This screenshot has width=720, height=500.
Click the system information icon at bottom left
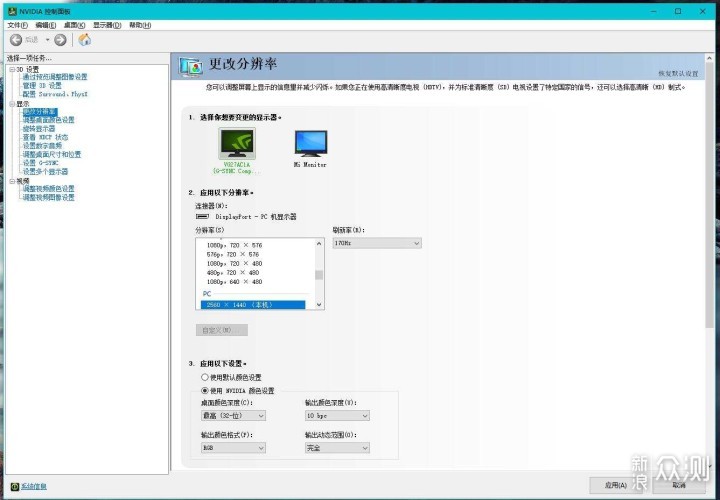15,486
